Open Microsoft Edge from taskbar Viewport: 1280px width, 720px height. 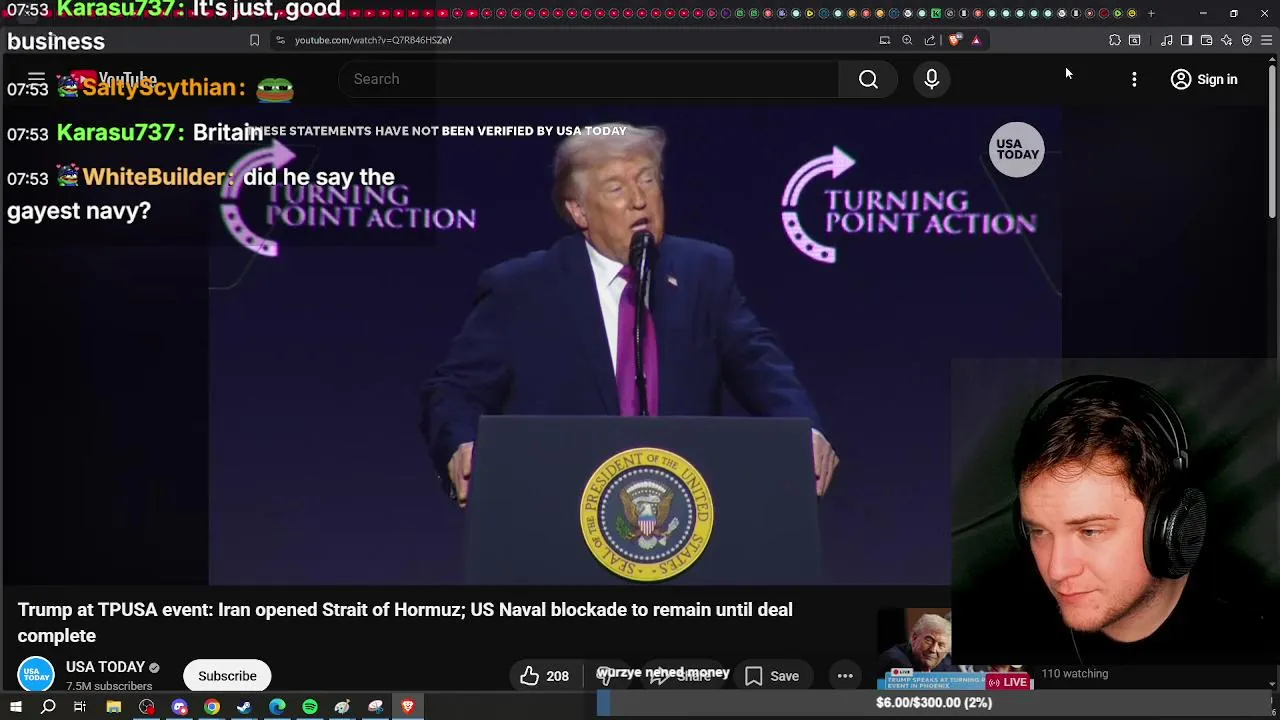click(277, 707)
